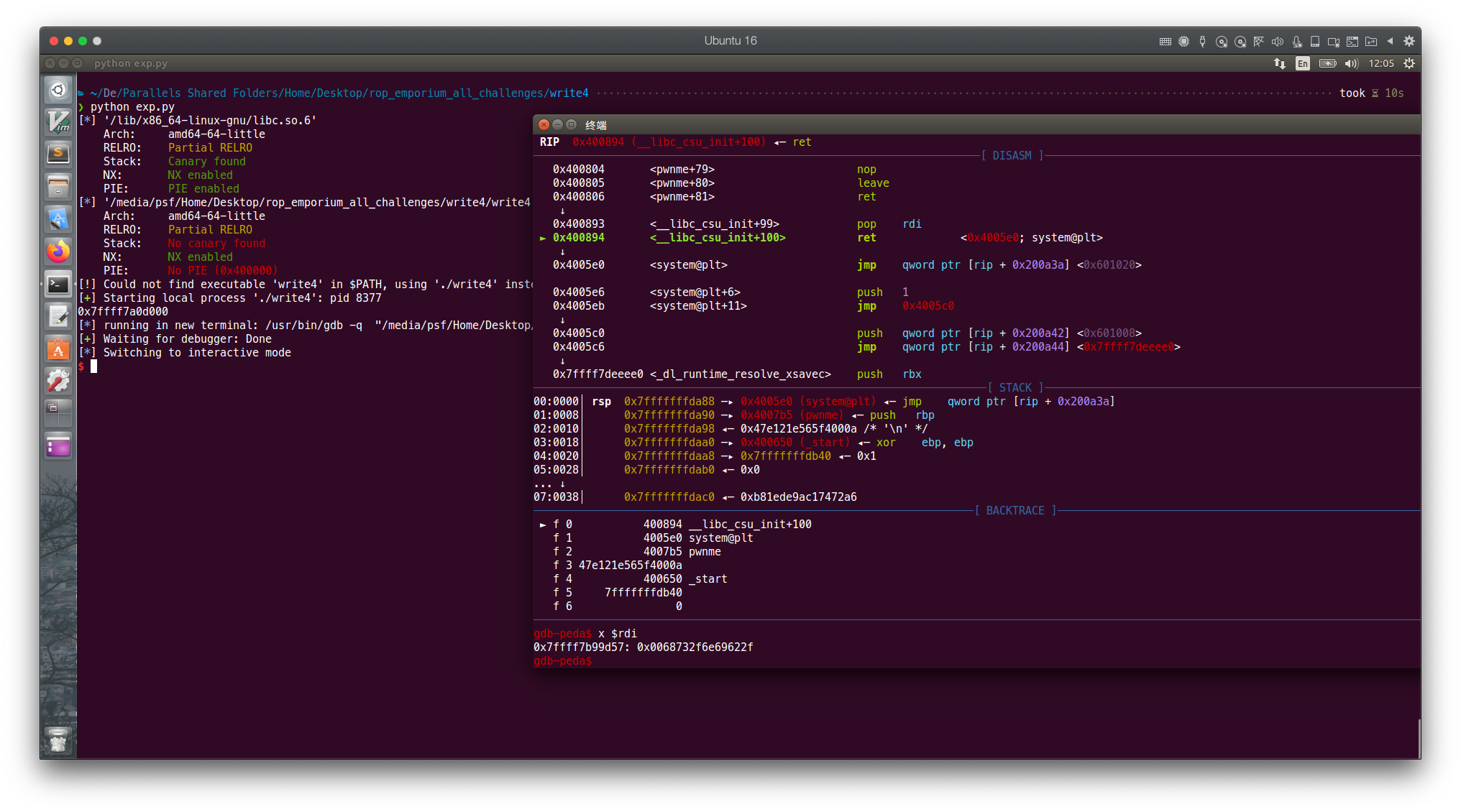The height and width of the screenshot is (812, 1461).
Task: Open the workspace switcher dock icon
Action: [58, 413]
